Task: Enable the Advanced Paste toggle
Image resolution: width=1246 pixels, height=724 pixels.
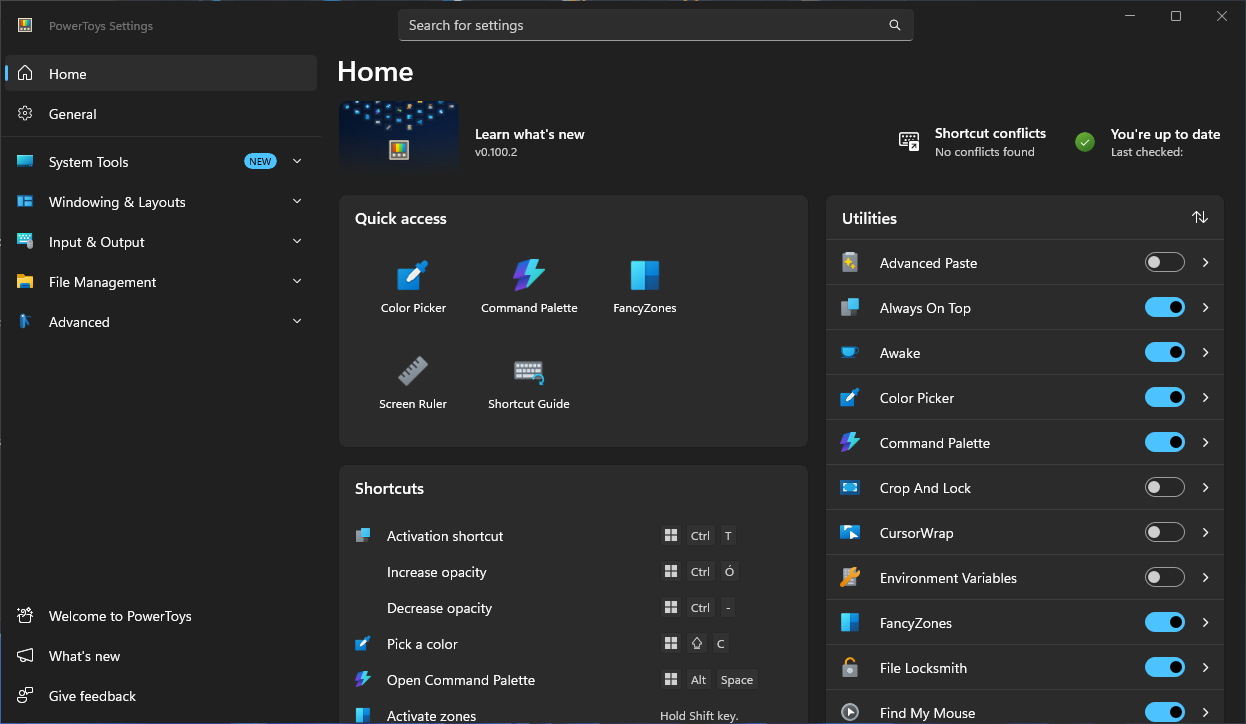Action: tap(1165, 262)
